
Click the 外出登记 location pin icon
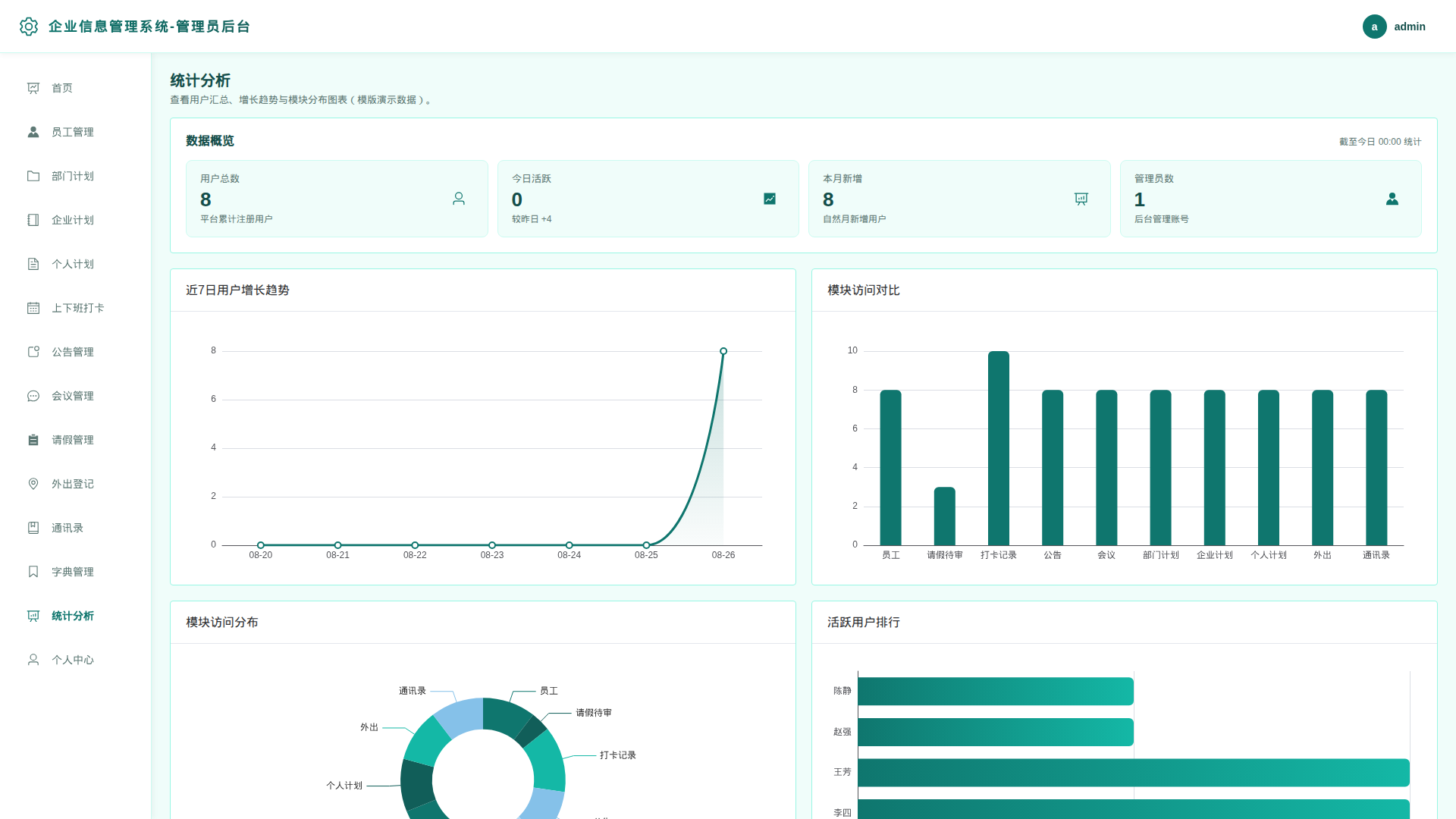pyautogui.click(x=33, y=484)
